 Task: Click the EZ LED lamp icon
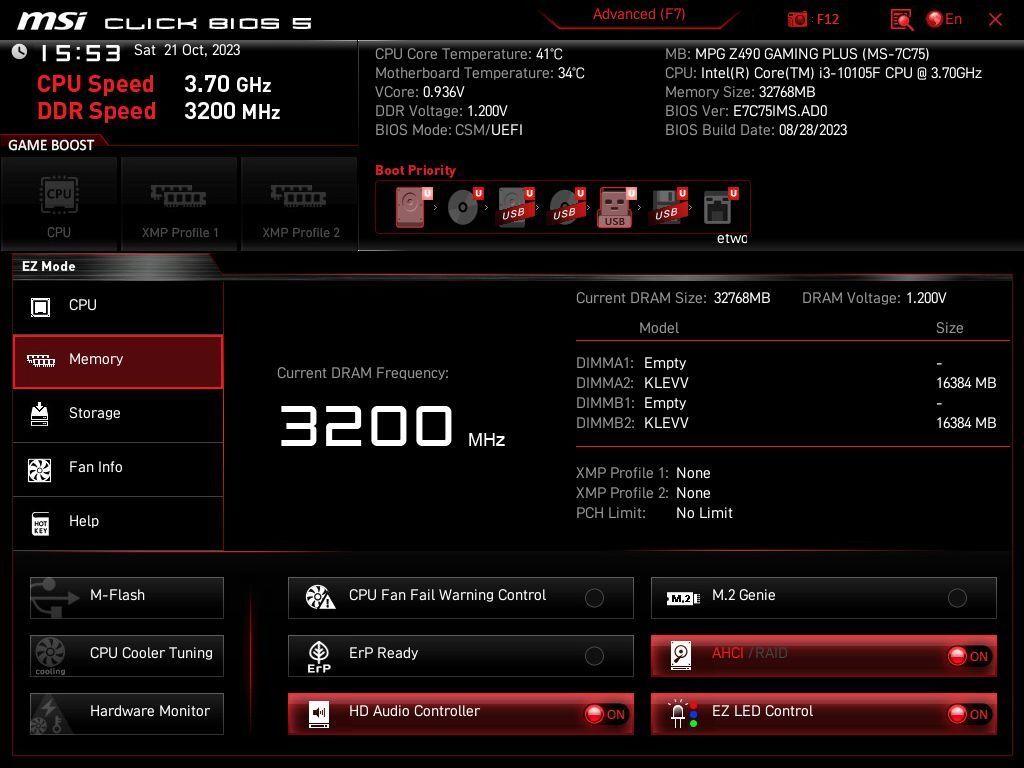pos(682,714)
